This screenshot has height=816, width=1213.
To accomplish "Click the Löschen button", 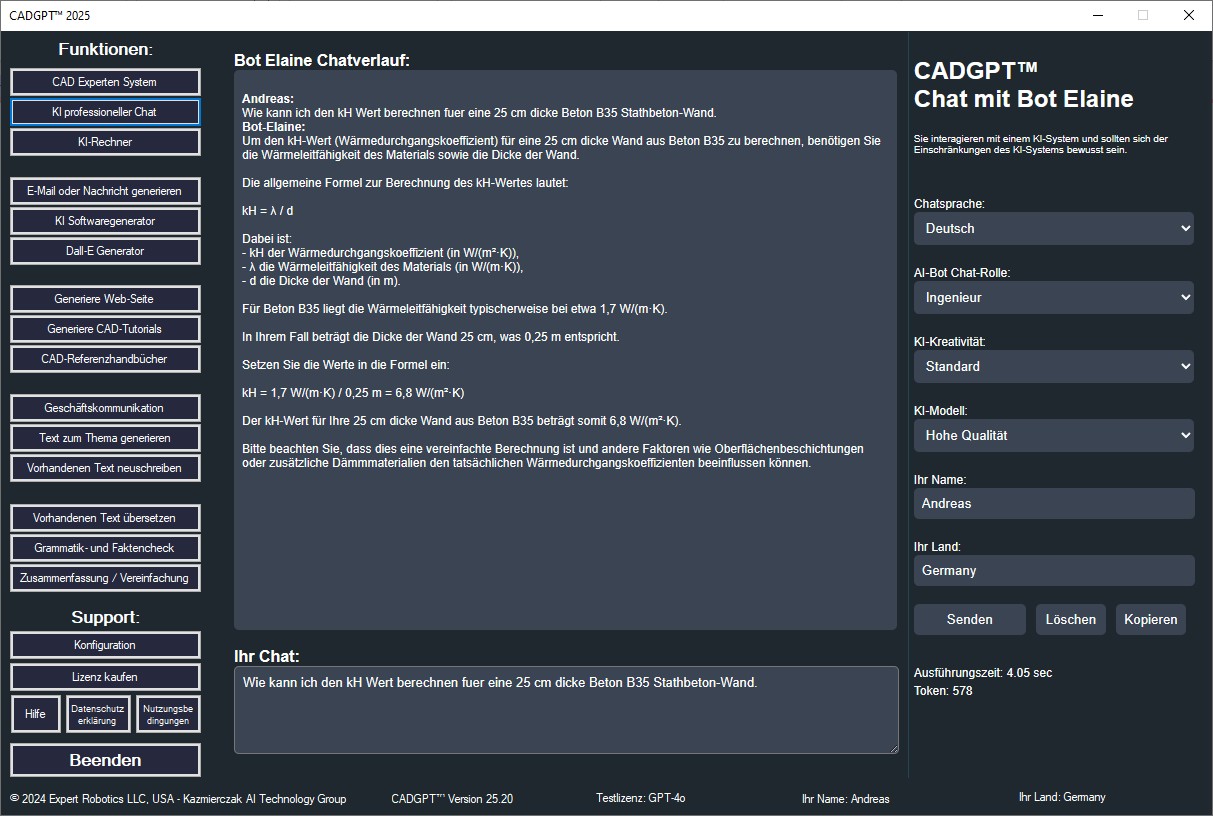I will tap(1071, 619).
